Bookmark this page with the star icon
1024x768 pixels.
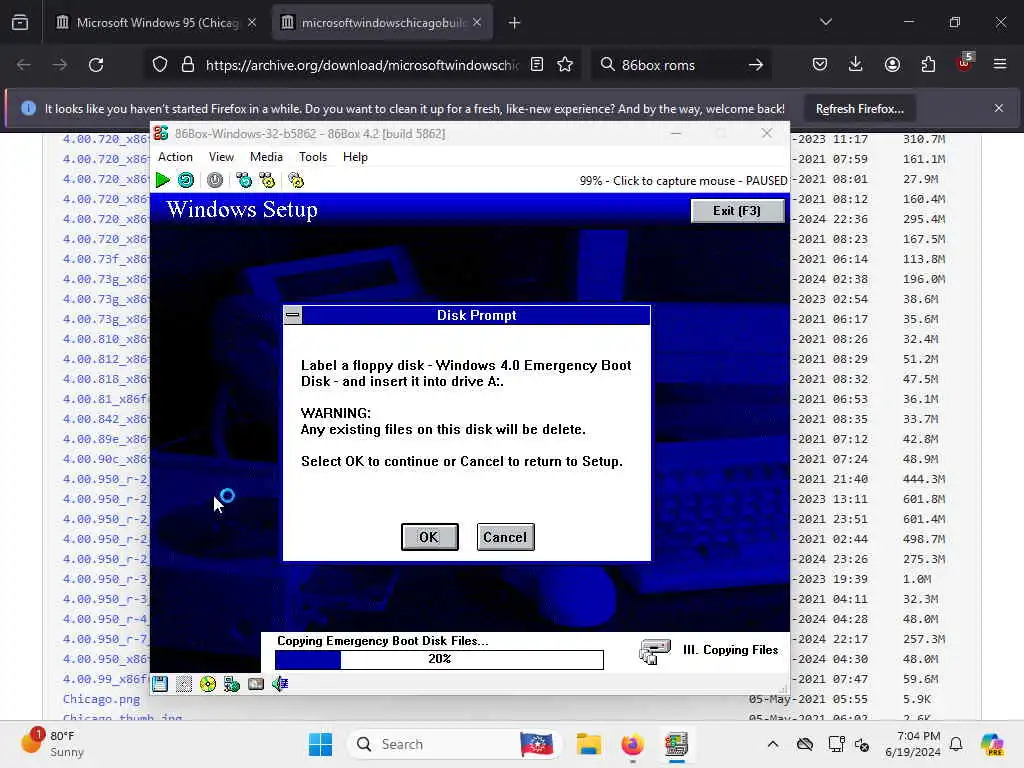[x=565, y=65]
